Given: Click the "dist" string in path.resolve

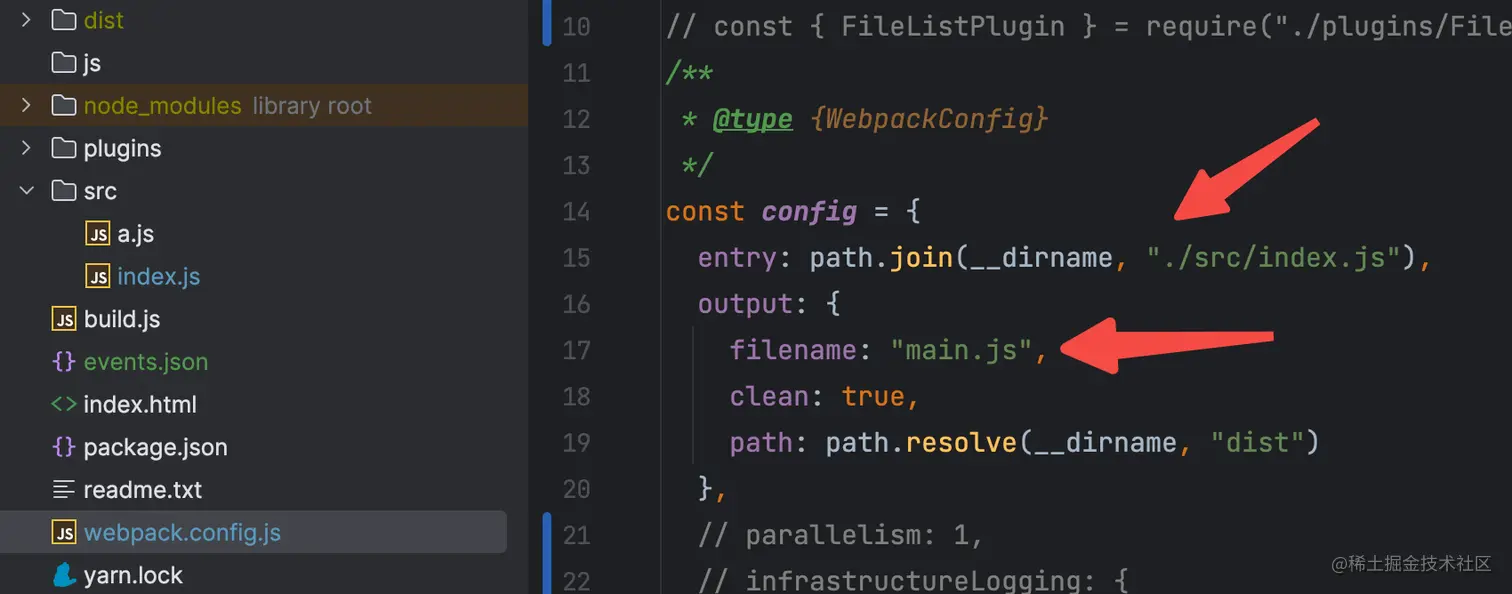Looking at the screenshot, I should pyautogui.click(x=1257, y=443).
